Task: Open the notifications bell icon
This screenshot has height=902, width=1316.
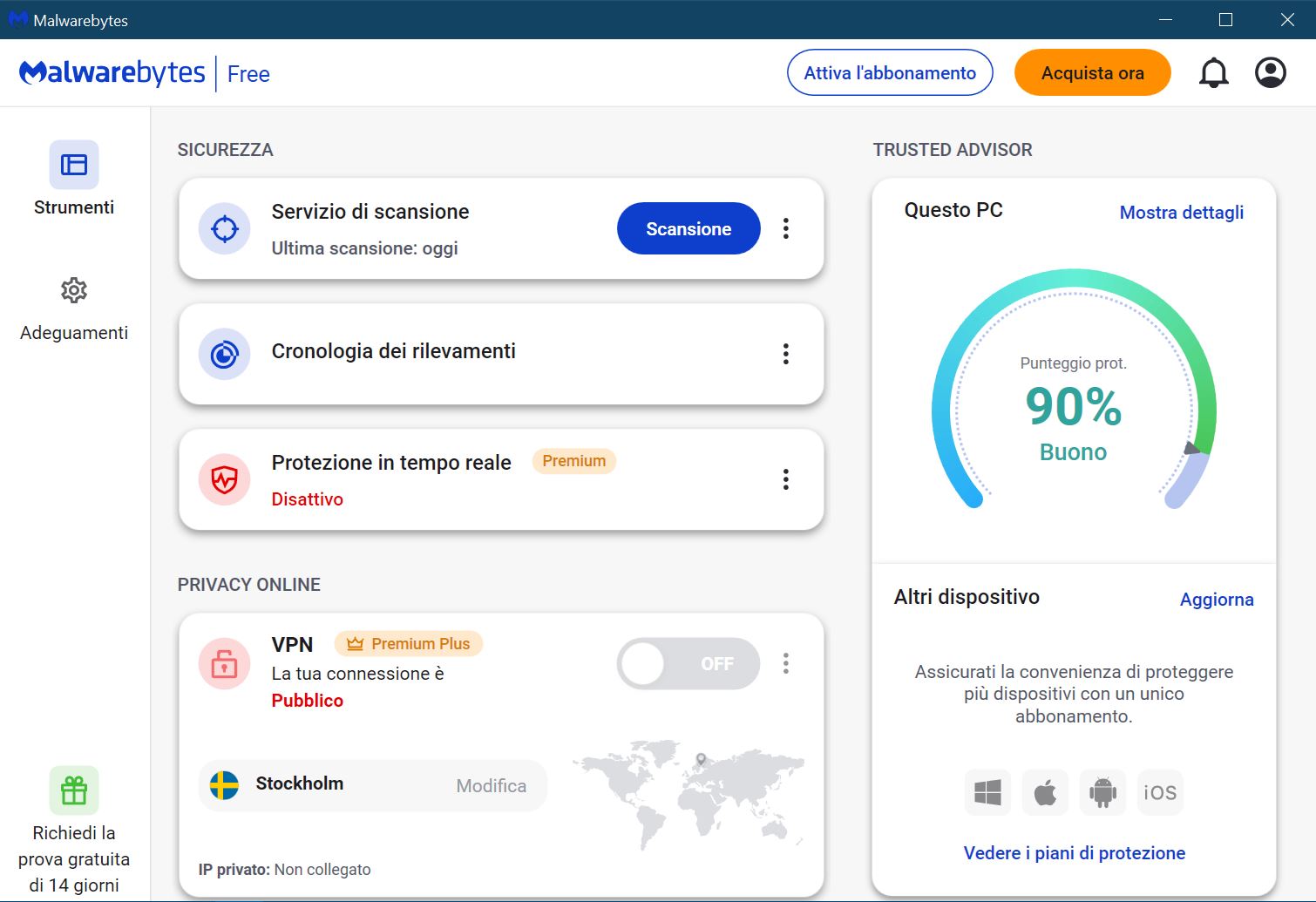Action: 1213,72
